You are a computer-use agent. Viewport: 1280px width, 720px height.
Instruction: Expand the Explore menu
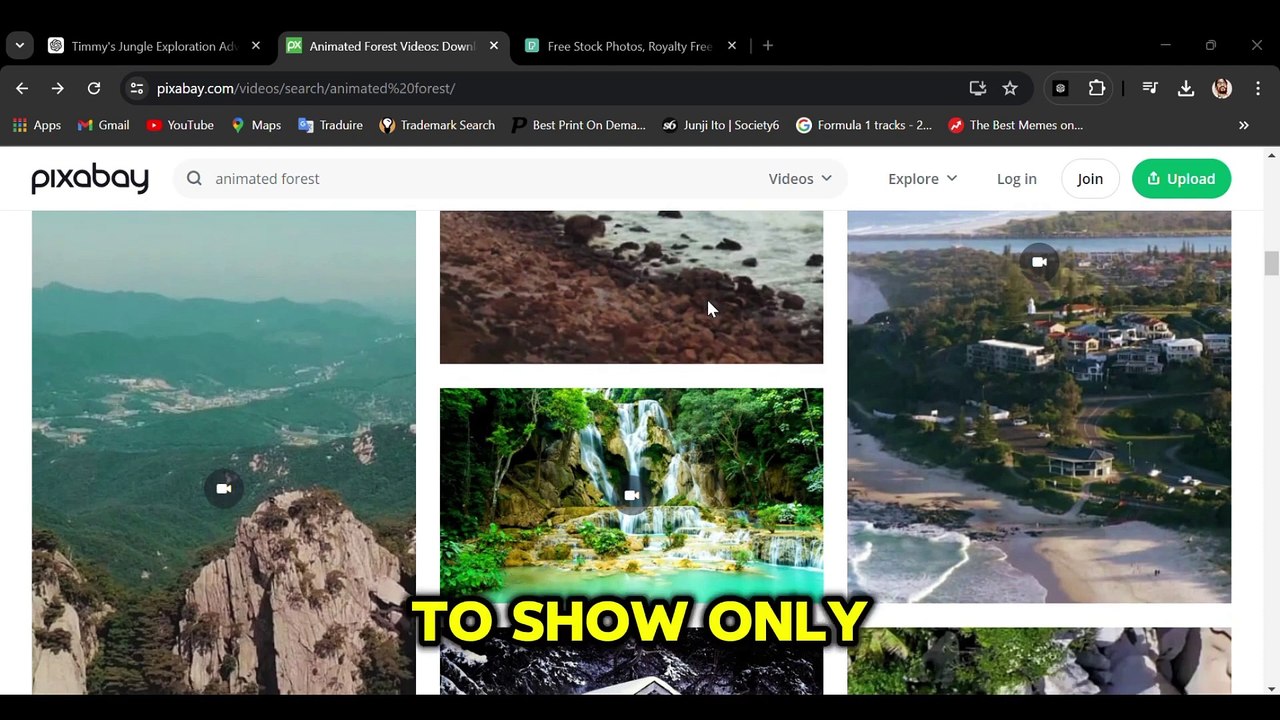[x=922, y=178]
